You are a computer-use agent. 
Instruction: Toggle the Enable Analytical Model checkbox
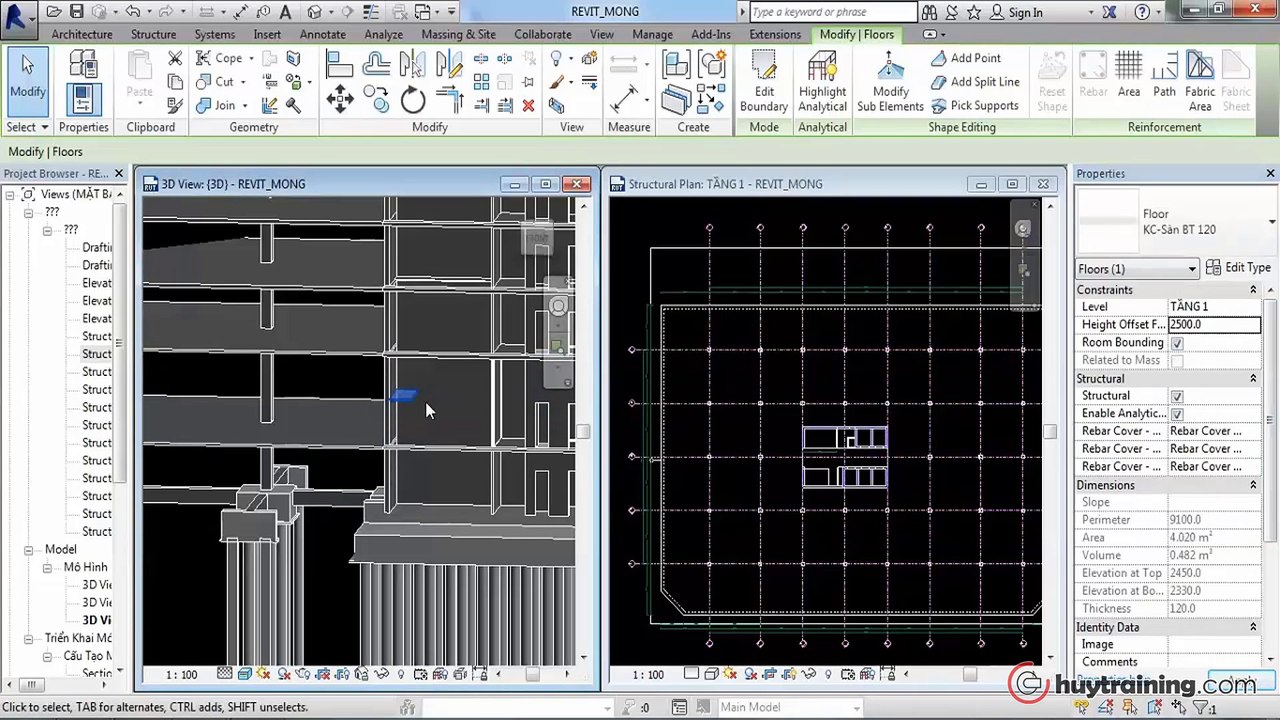(1177, 414)
